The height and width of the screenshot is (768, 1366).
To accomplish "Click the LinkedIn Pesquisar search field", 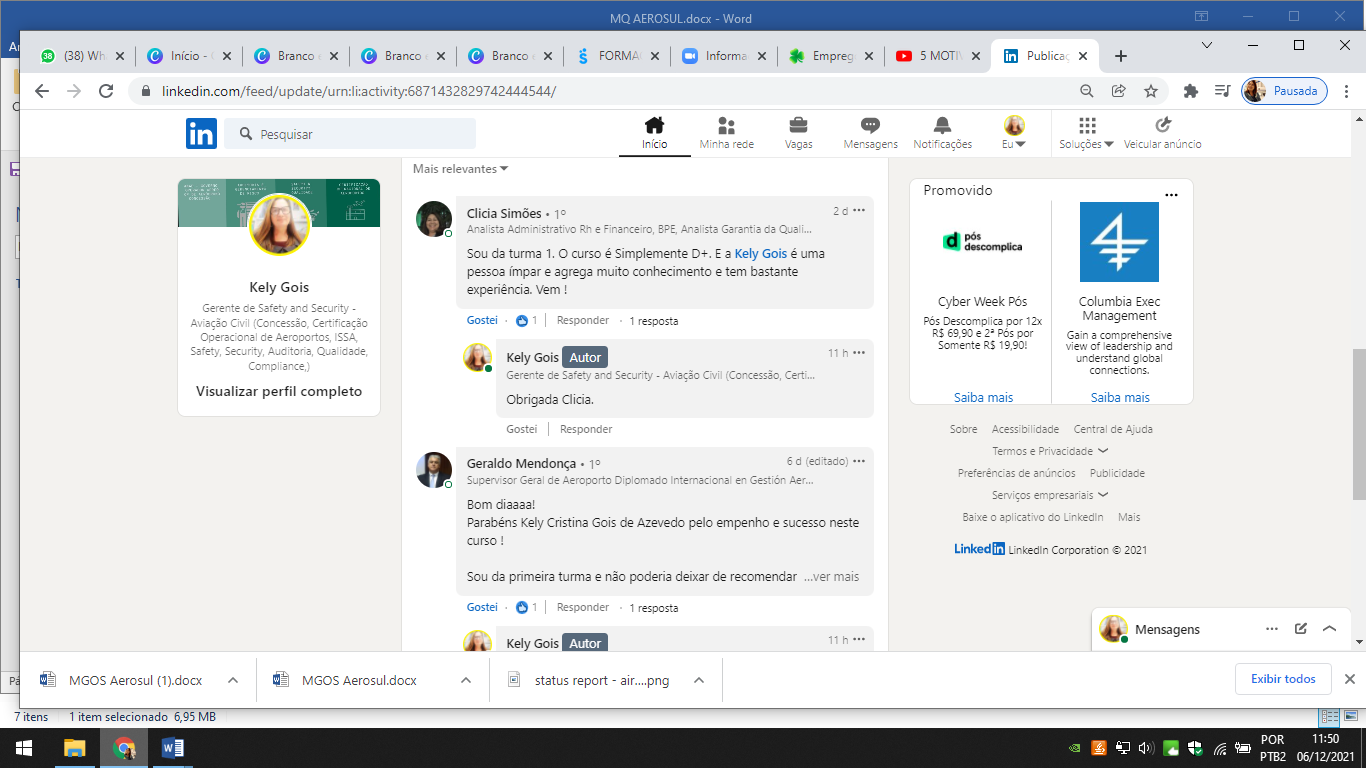I will point(350,134).
